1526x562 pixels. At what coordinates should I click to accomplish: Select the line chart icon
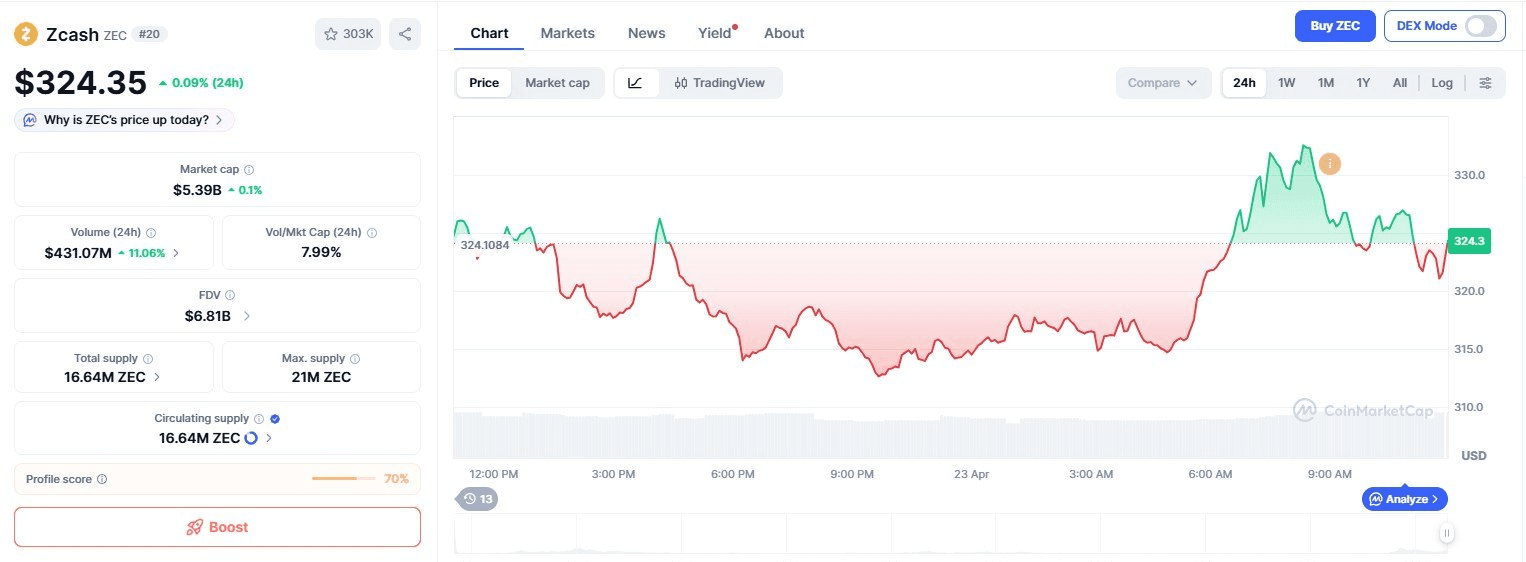636,83
